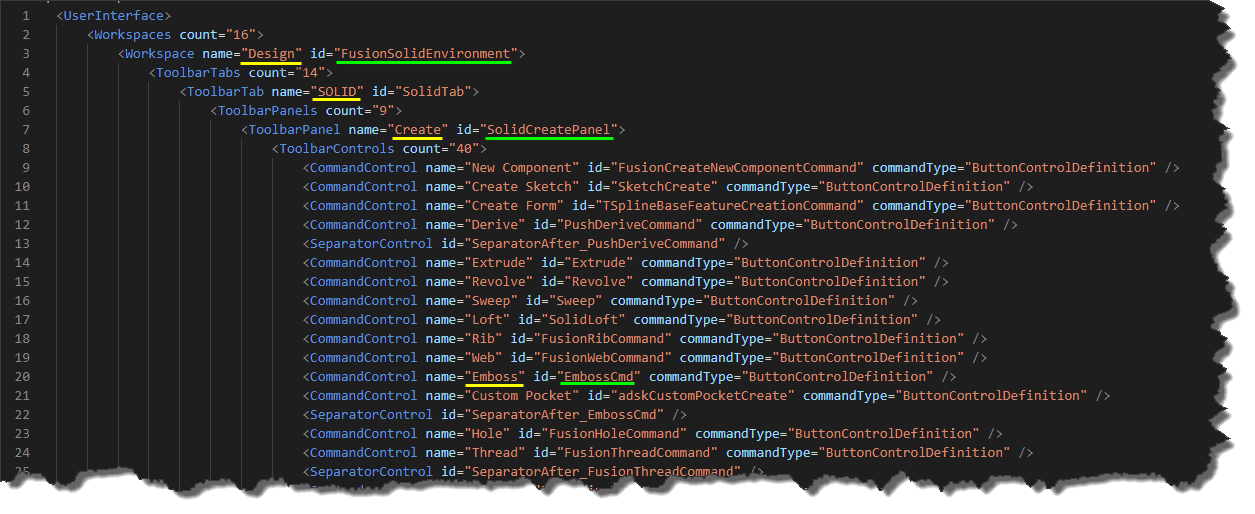Click line number 22 in gutter
Screen dimensions: 1255x514
[x=24, y=414]
